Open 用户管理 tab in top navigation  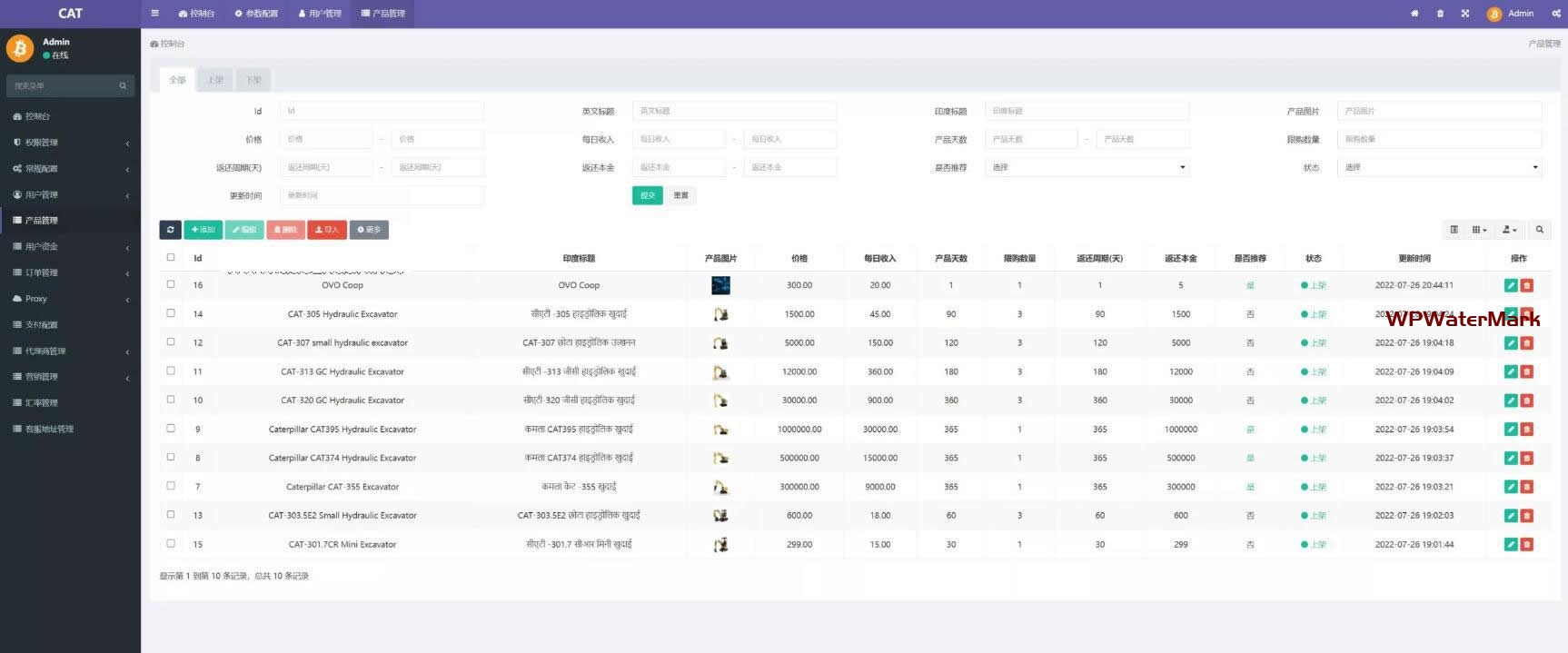pos(320,14)
